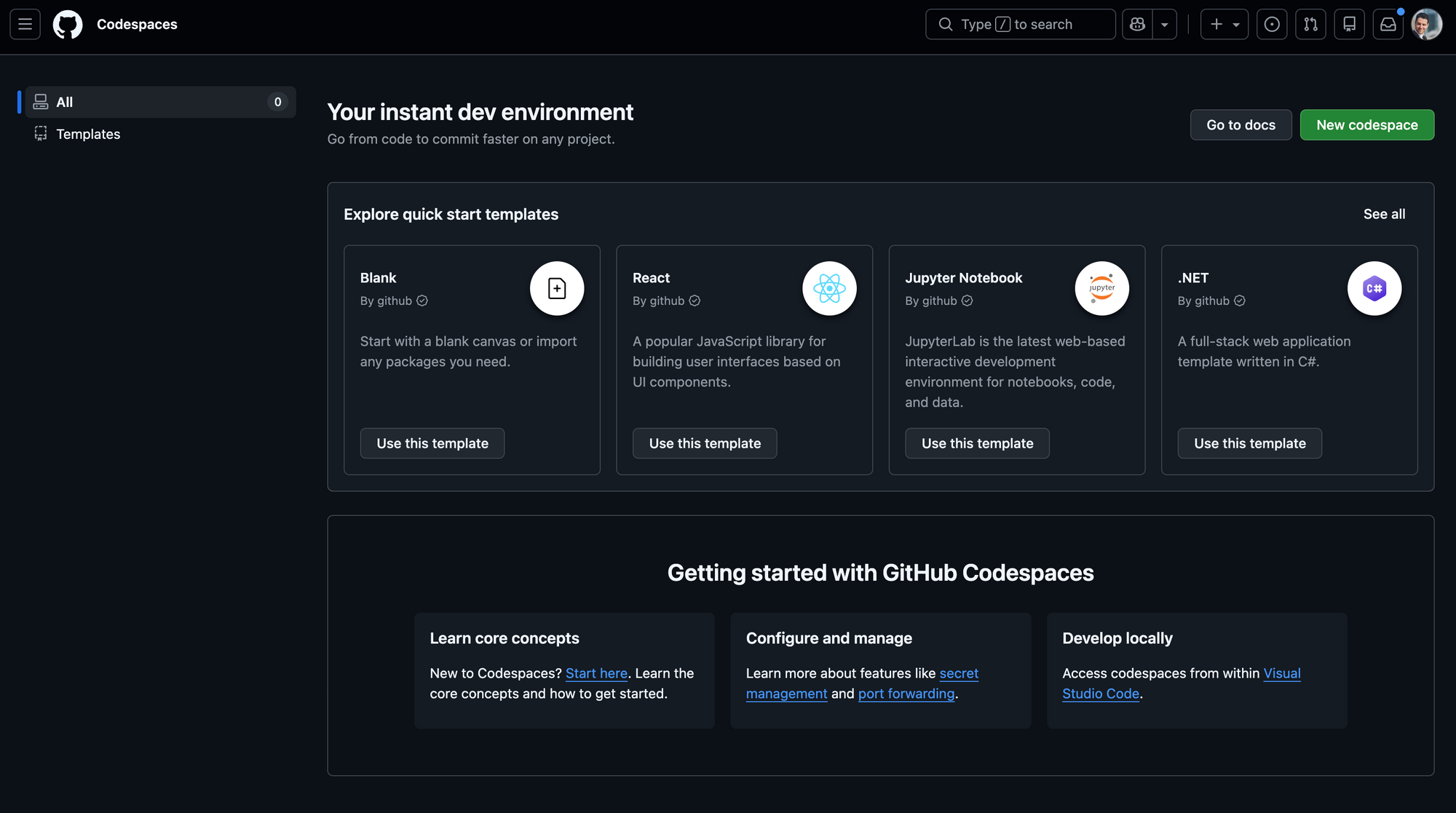The width and height of the screenshot is (1456, 813).
Task: Click the GitHub Octocat logo
Action: [68, 24]
